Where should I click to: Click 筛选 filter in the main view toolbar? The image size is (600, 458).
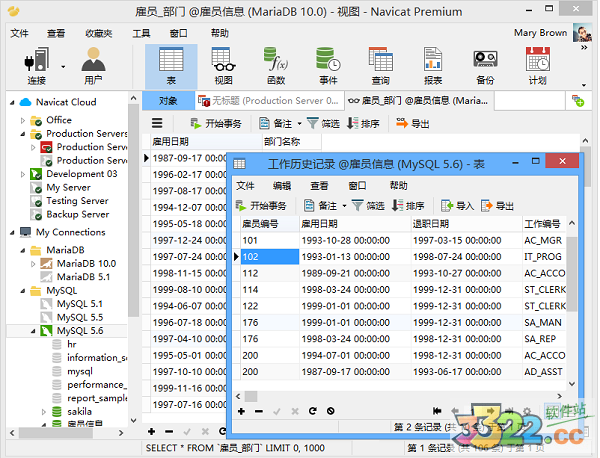[x=323, y=123]
